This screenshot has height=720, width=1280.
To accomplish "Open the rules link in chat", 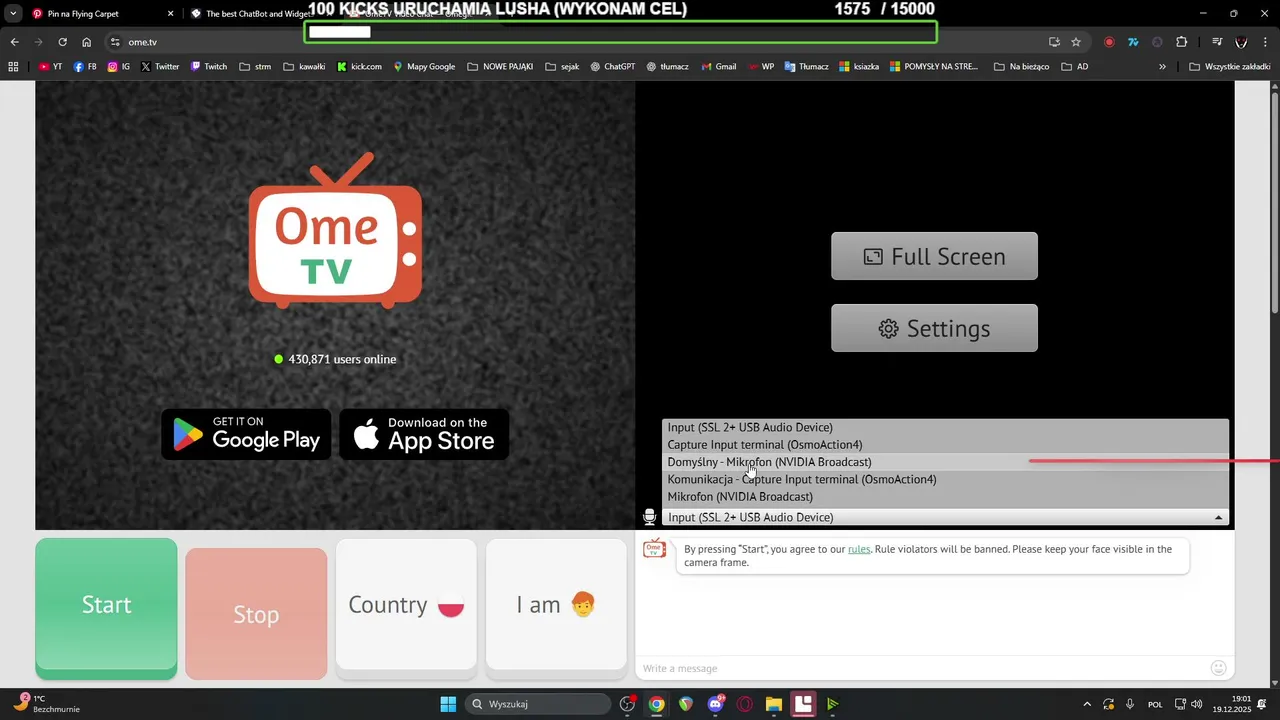I will click(859, 549).
